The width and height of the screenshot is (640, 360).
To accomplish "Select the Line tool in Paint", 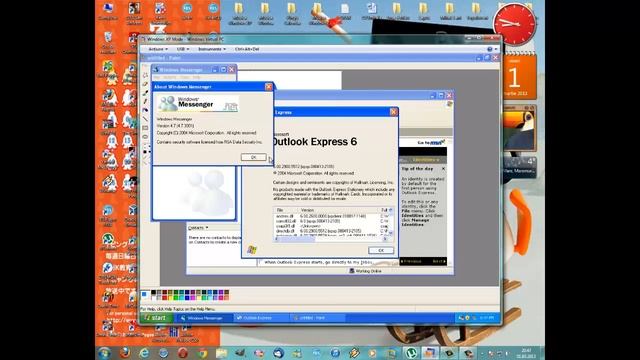I will [x=145, y=119].
